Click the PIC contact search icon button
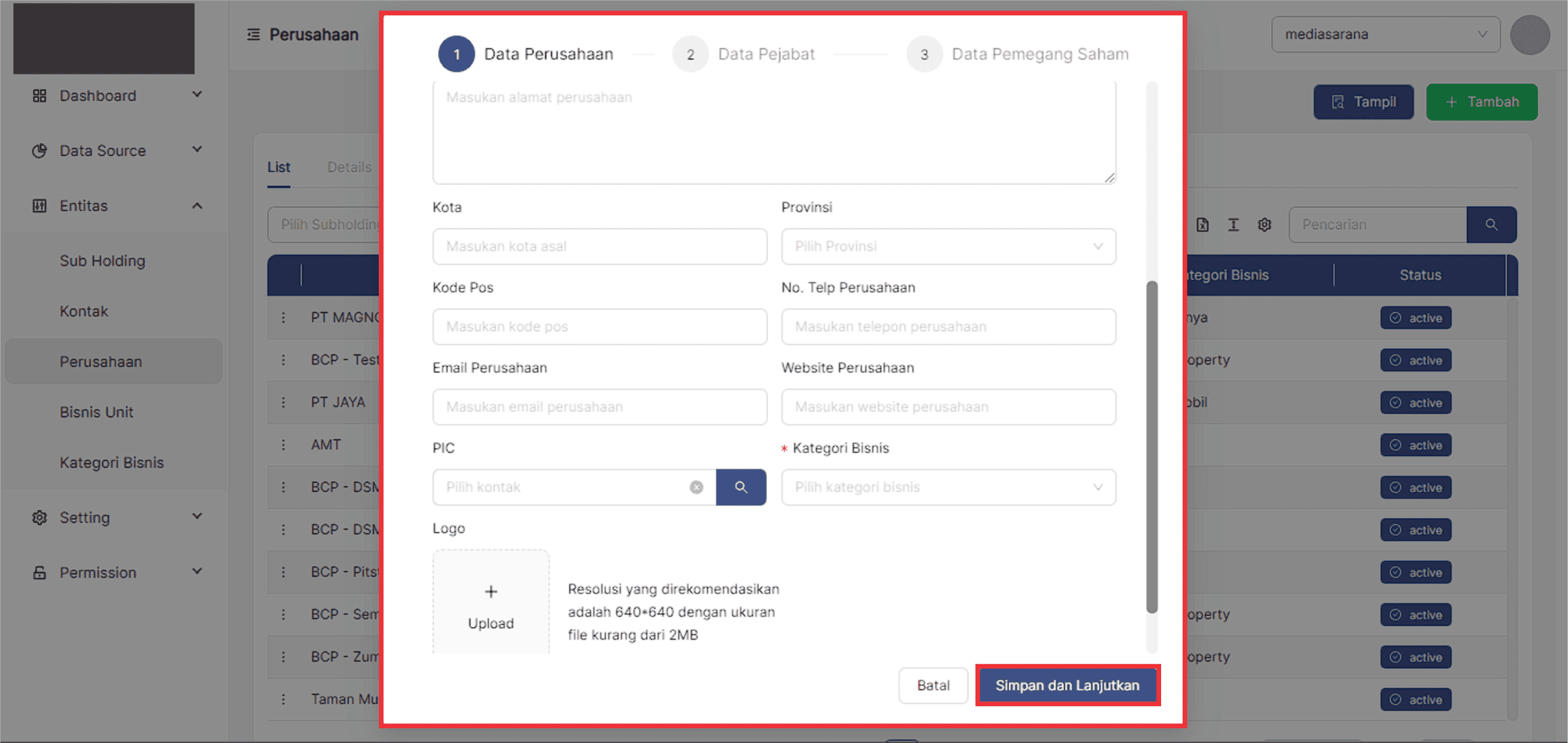The image size is (1568, 743). tap(740, 487)
